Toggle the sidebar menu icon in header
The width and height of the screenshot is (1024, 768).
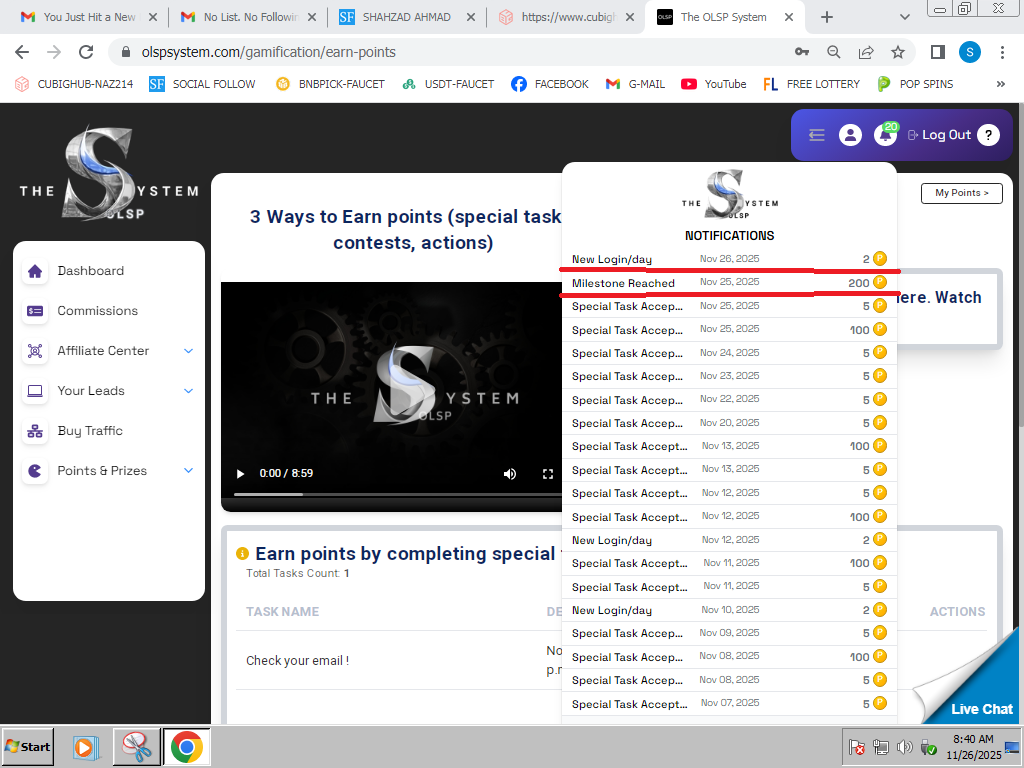pyautogui.click(x=817, y=135)
